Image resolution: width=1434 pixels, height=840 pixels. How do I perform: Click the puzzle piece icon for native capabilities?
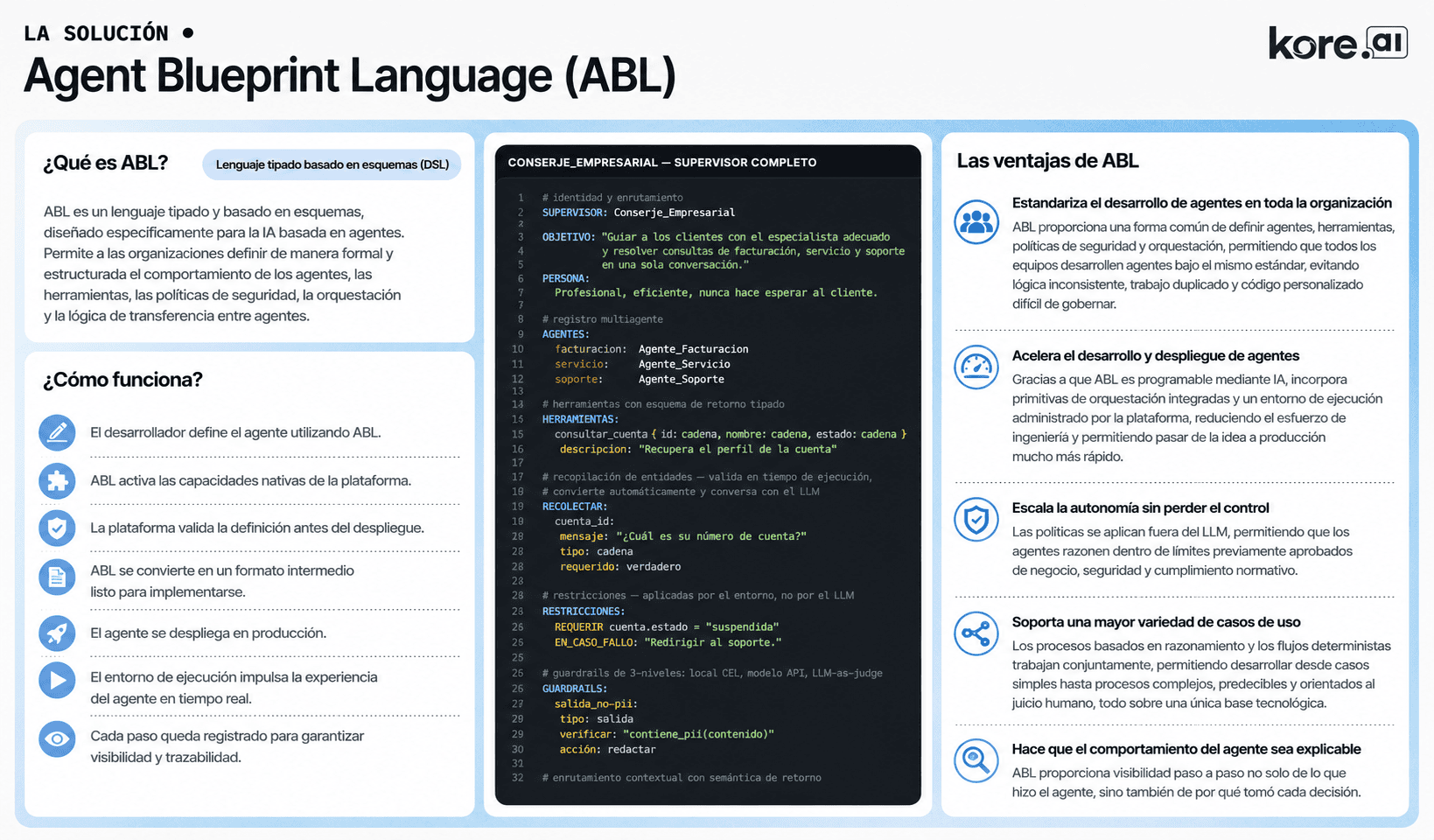[57, 480]
